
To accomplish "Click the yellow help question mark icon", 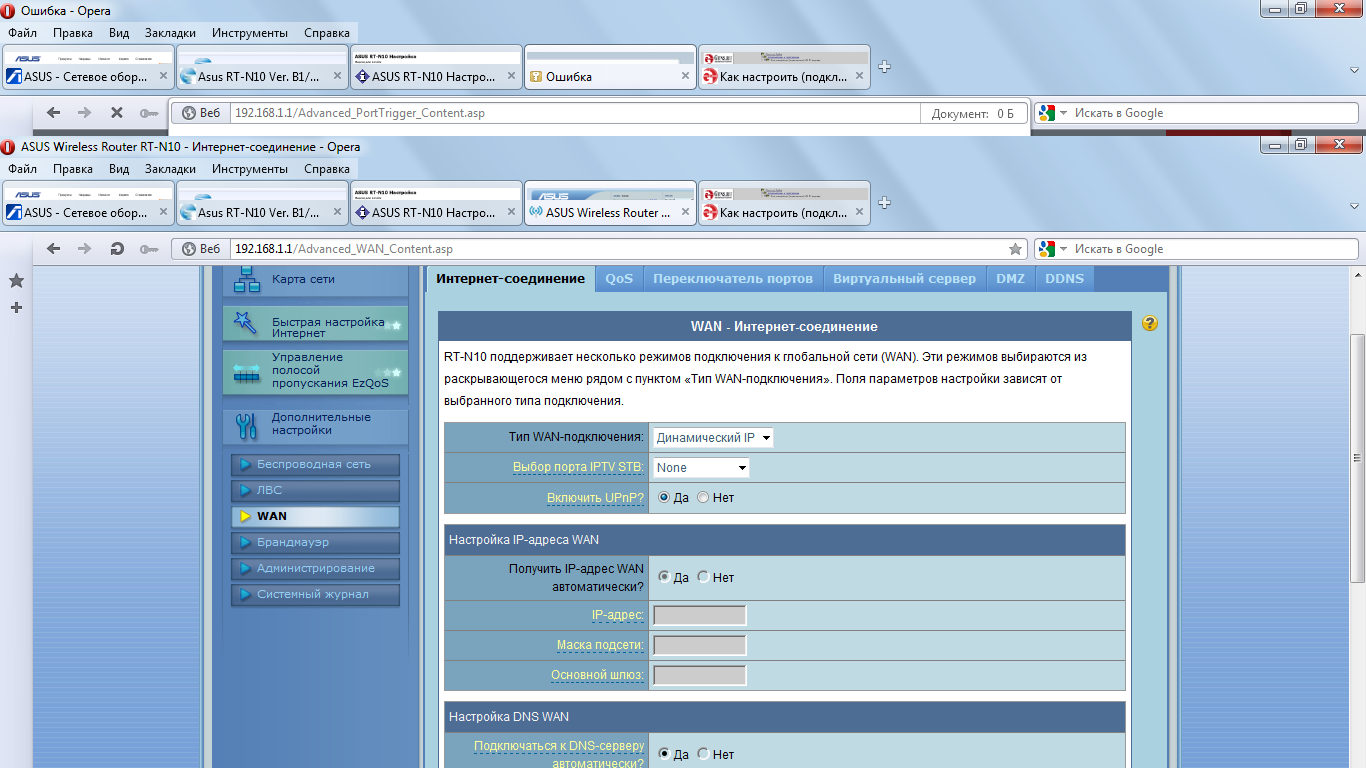I will click(x=1149, y=323).
